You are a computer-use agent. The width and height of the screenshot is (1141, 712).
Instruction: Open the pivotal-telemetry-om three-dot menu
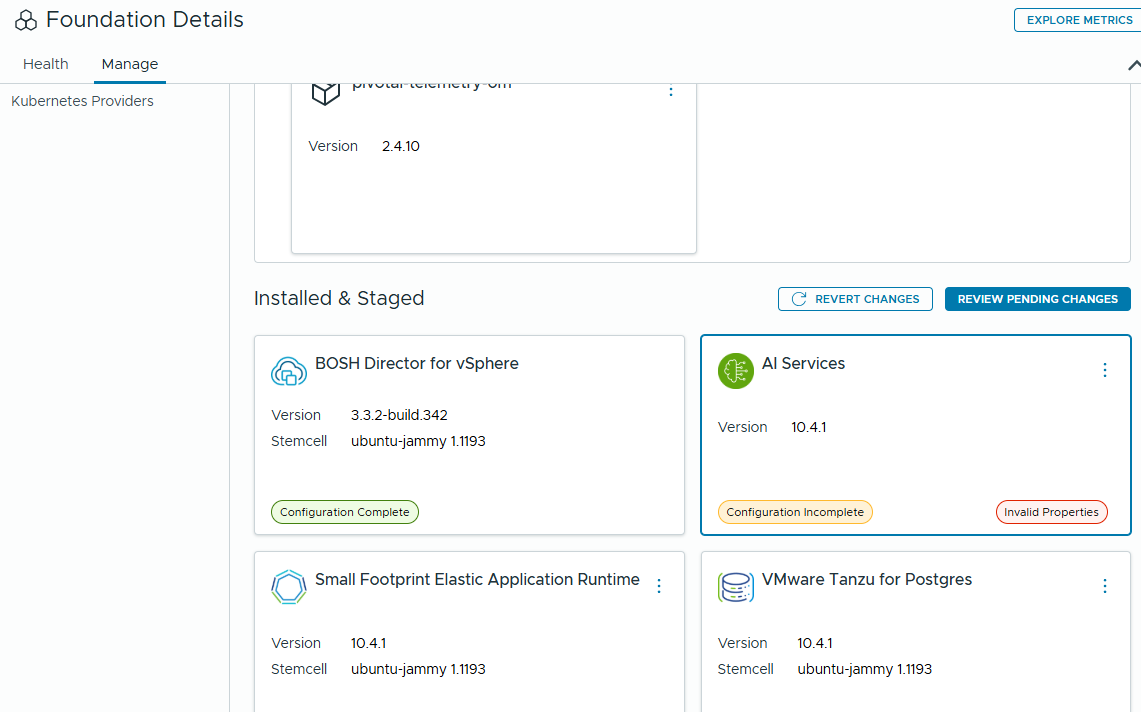point(671,91)
